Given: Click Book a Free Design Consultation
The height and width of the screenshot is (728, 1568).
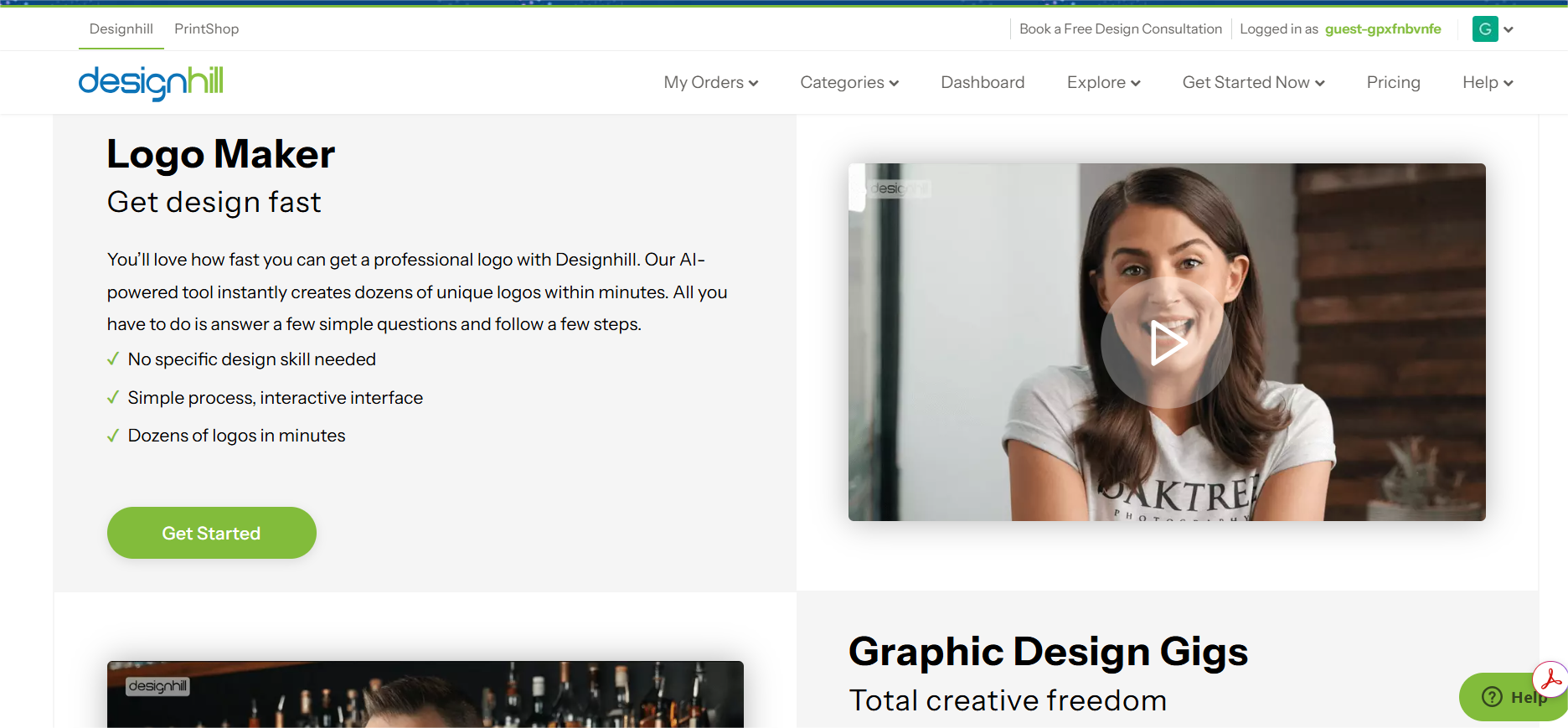Looking at the screenshot, I should point(1121,28).
